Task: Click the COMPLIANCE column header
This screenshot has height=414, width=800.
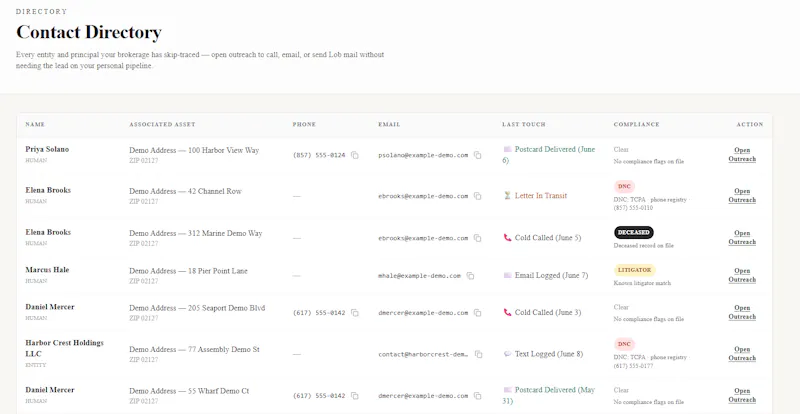Action: pos(636,125)
